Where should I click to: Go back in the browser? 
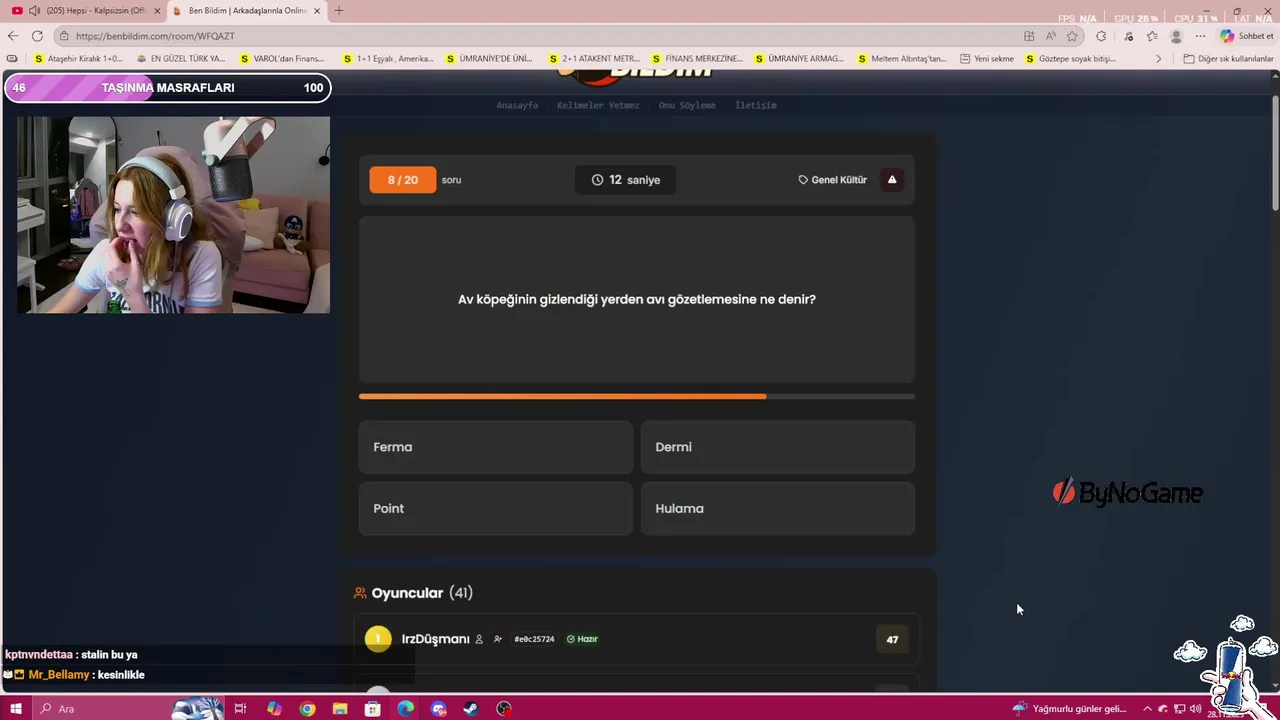click(13, 36)
